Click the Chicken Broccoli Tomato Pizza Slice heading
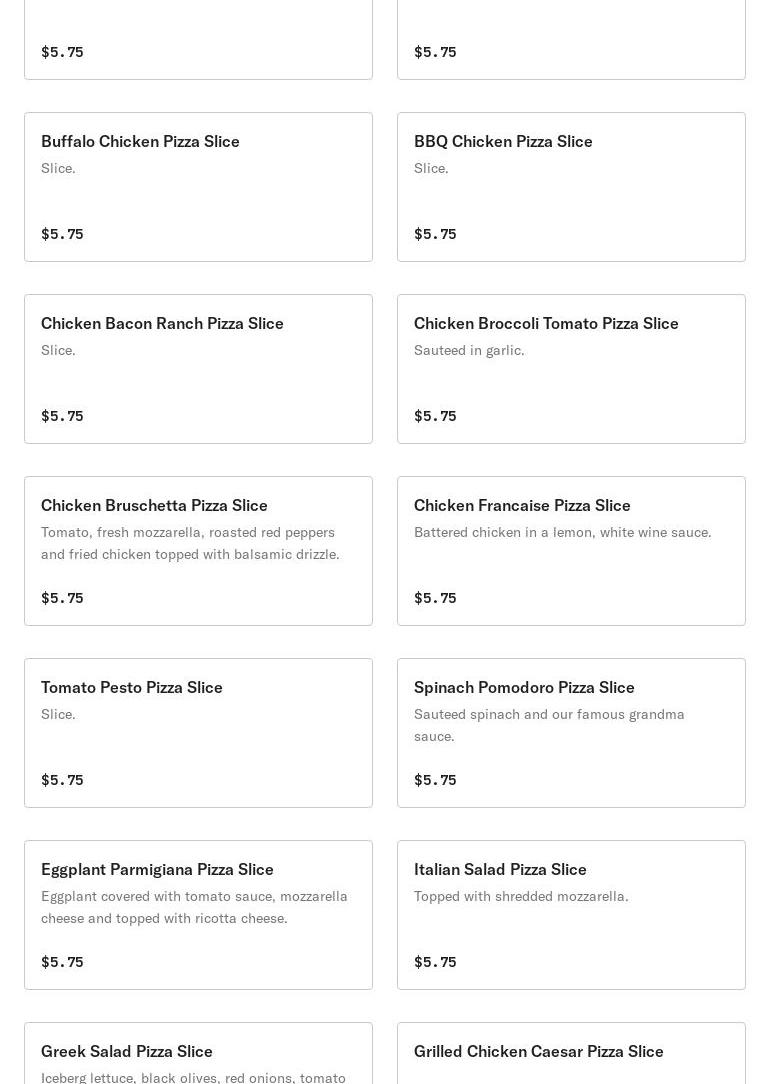The width and height of the screenshot is (770, 1084). point(546,323)
